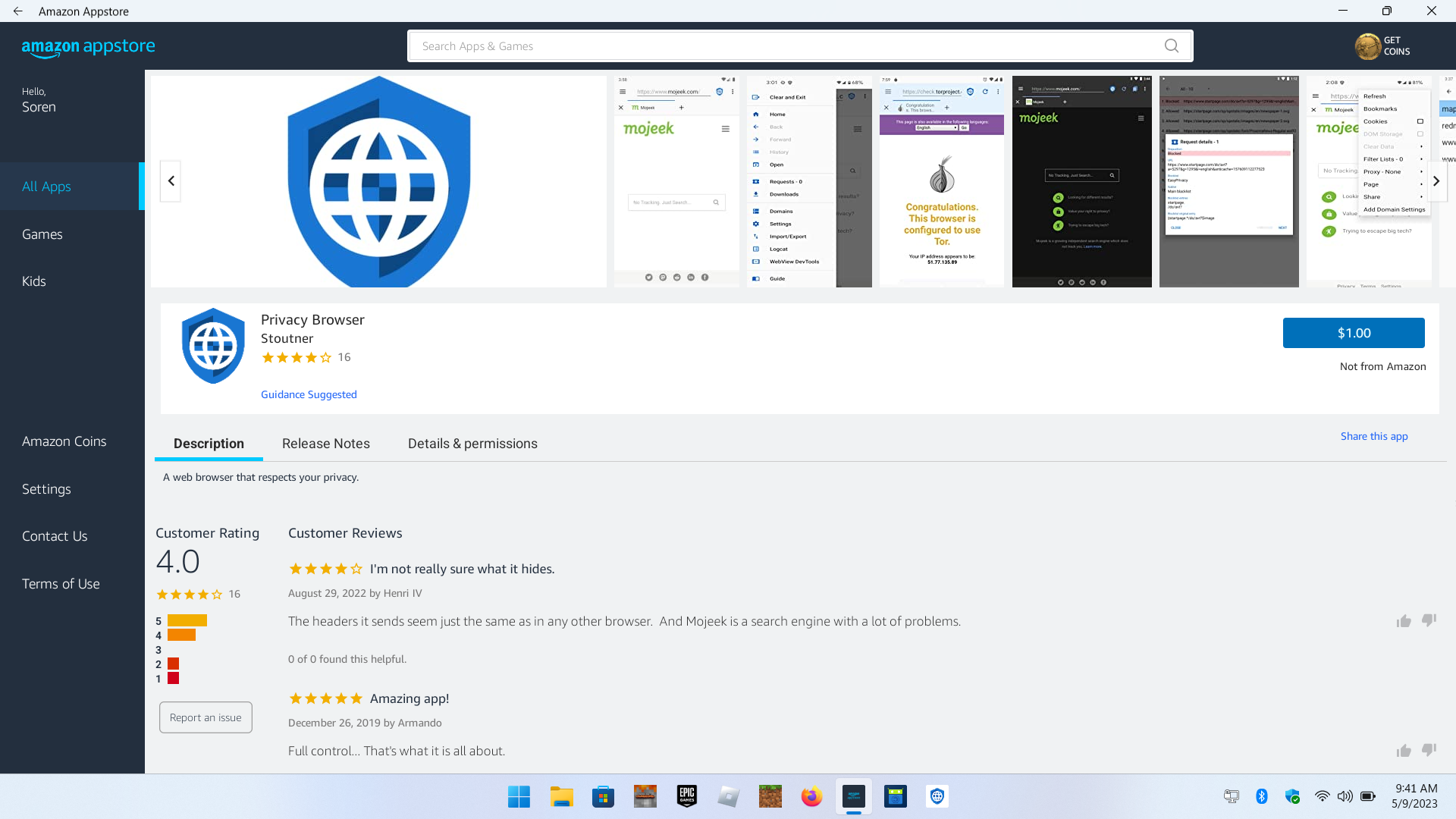Open Minecraft grass block taskbar icon
Viewport: 1456px width, 819px height.
pyautogui.click(x=770, y=796)
